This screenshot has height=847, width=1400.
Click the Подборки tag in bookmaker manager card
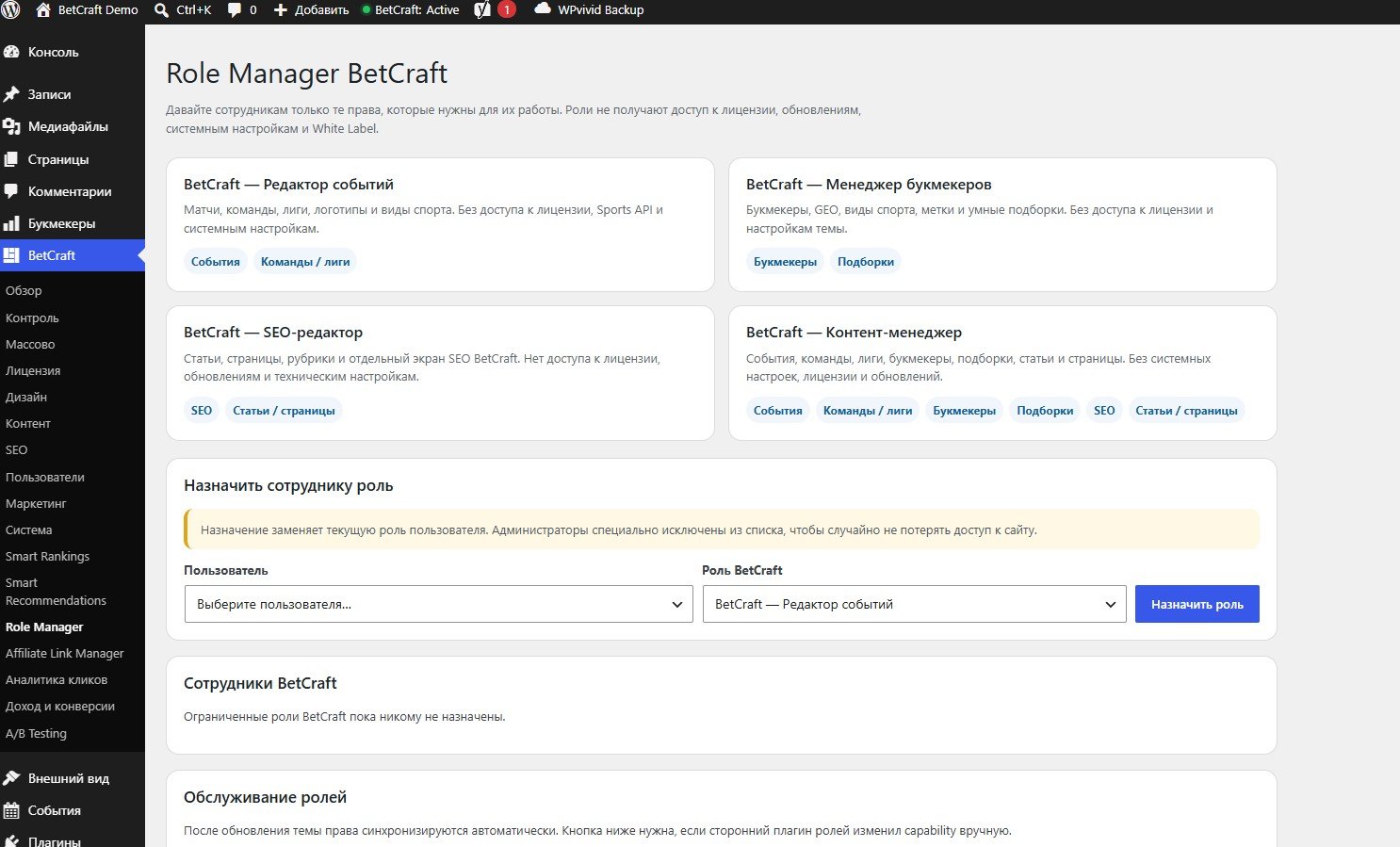(866, 262)
